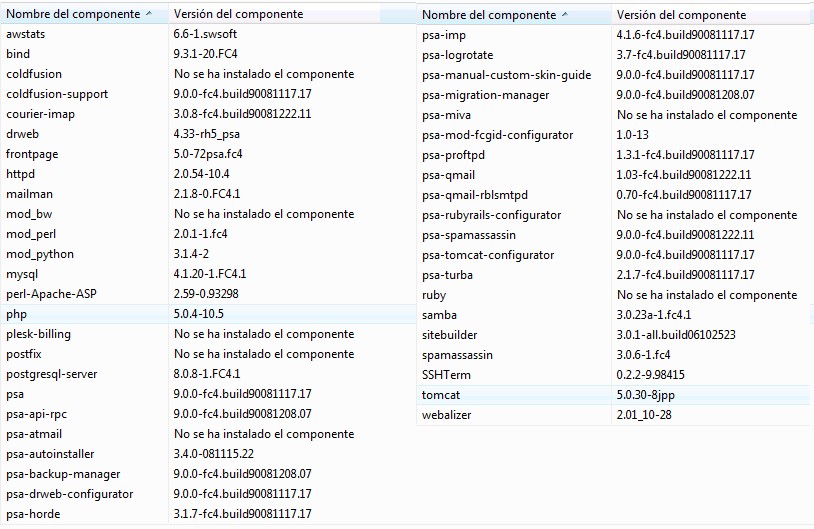
Task: Select 'psa-logrotate' component name
Action: click(458, 55)
